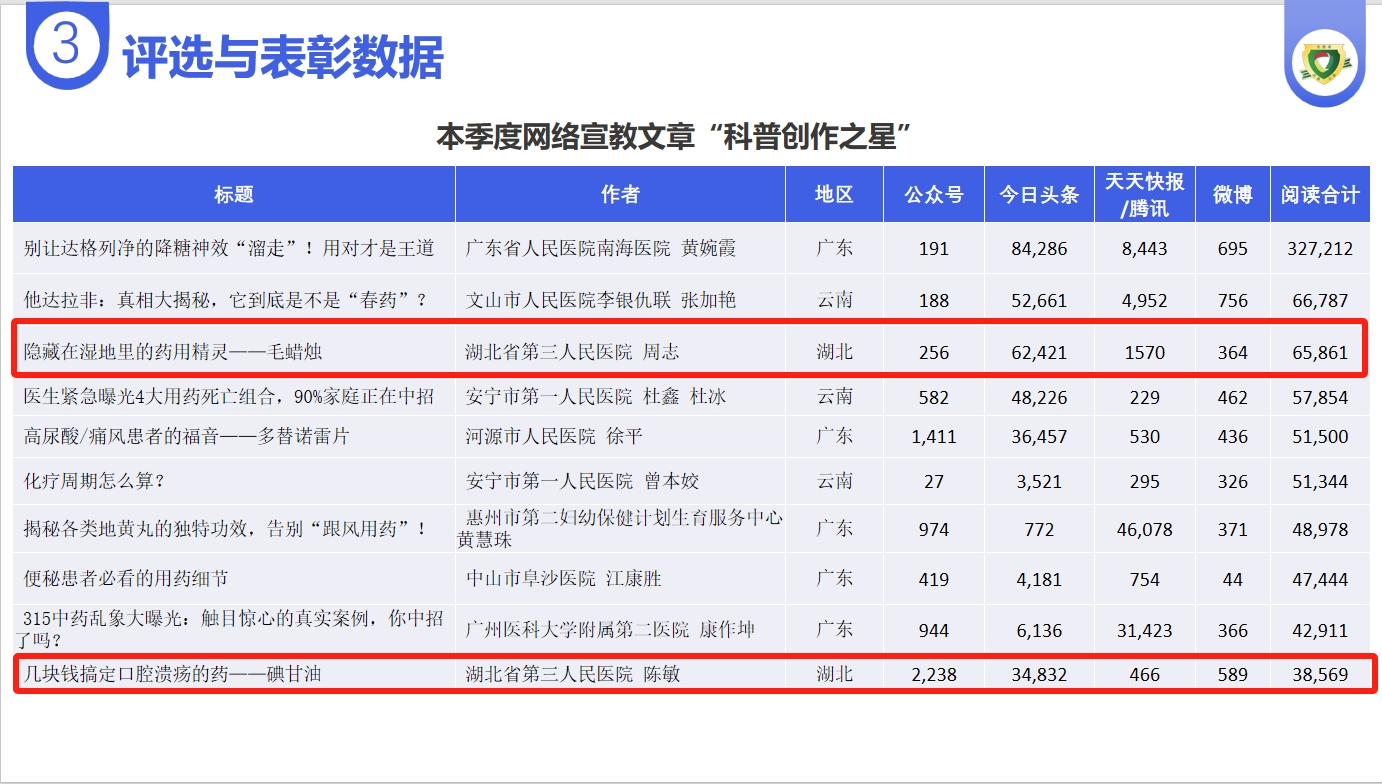This screenshot has width=1382, height=784.
Task: Click author 惠州市第二妇幼保健计划生育服务中心 黄慧珠
Action: point(620,528)
